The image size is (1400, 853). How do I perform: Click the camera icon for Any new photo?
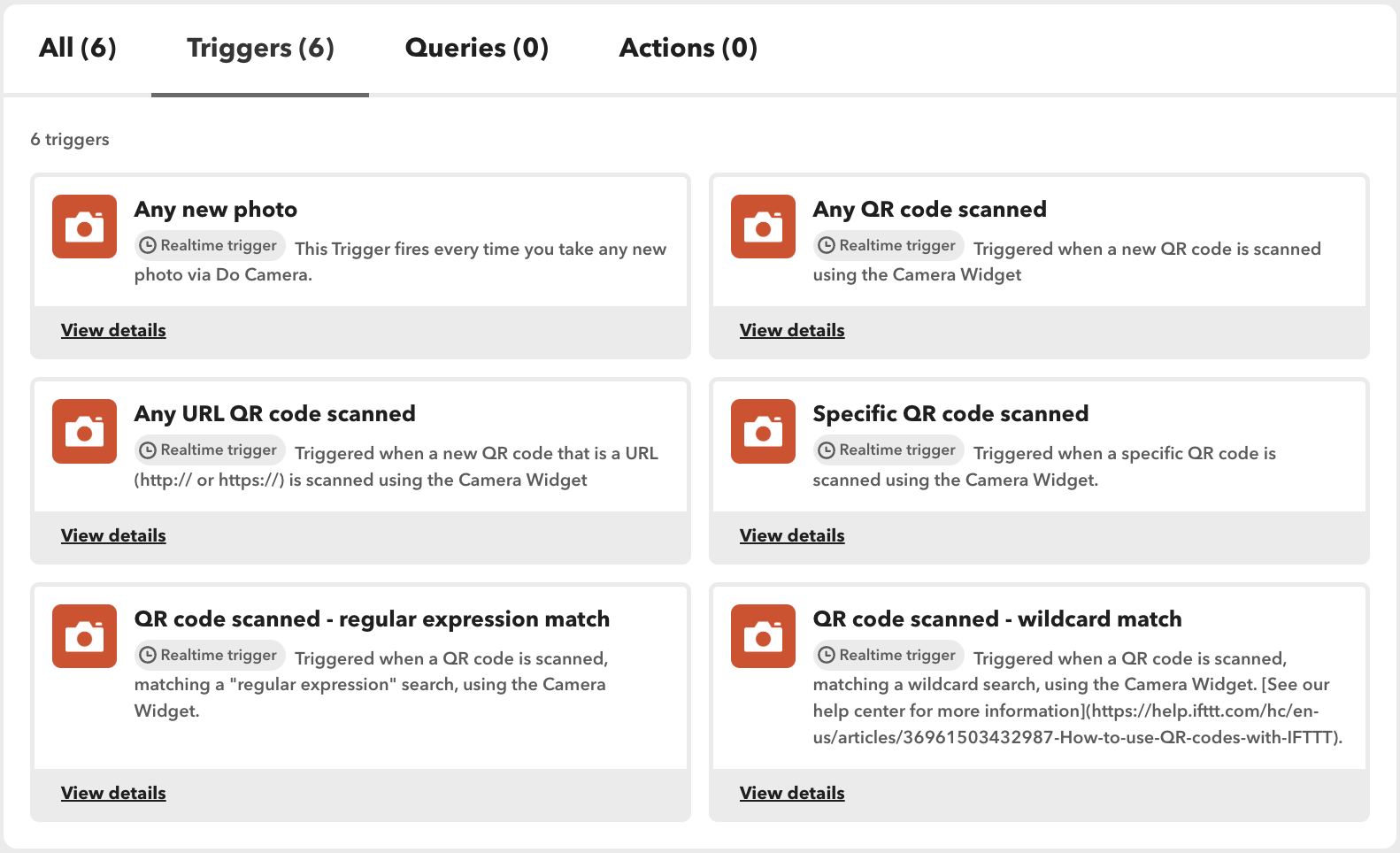coord(84,227)
